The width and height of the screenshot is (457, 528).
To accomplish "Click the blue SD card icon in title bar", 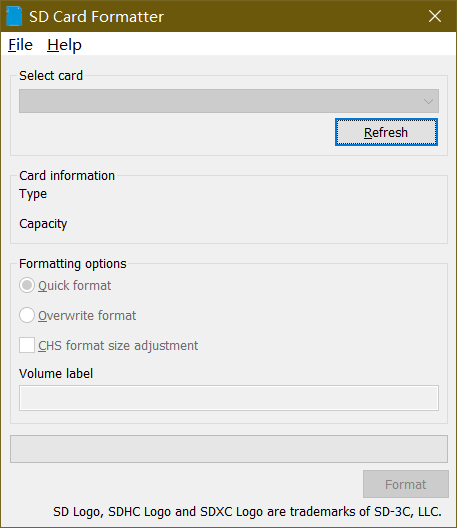I will pos(14,16).
